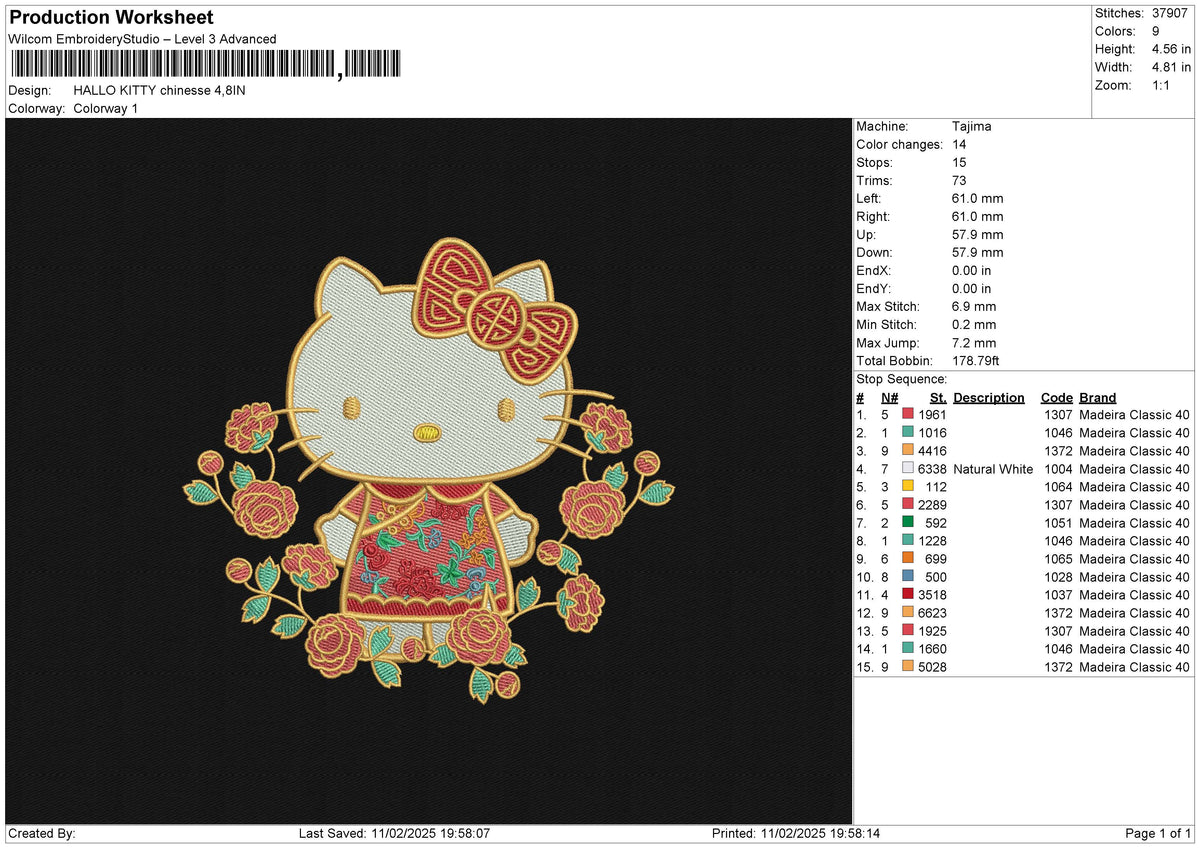The width and height of the screenshot is (1200, 848).
Task: Click the orange swatch in stop 9
Action: (908, 559)
